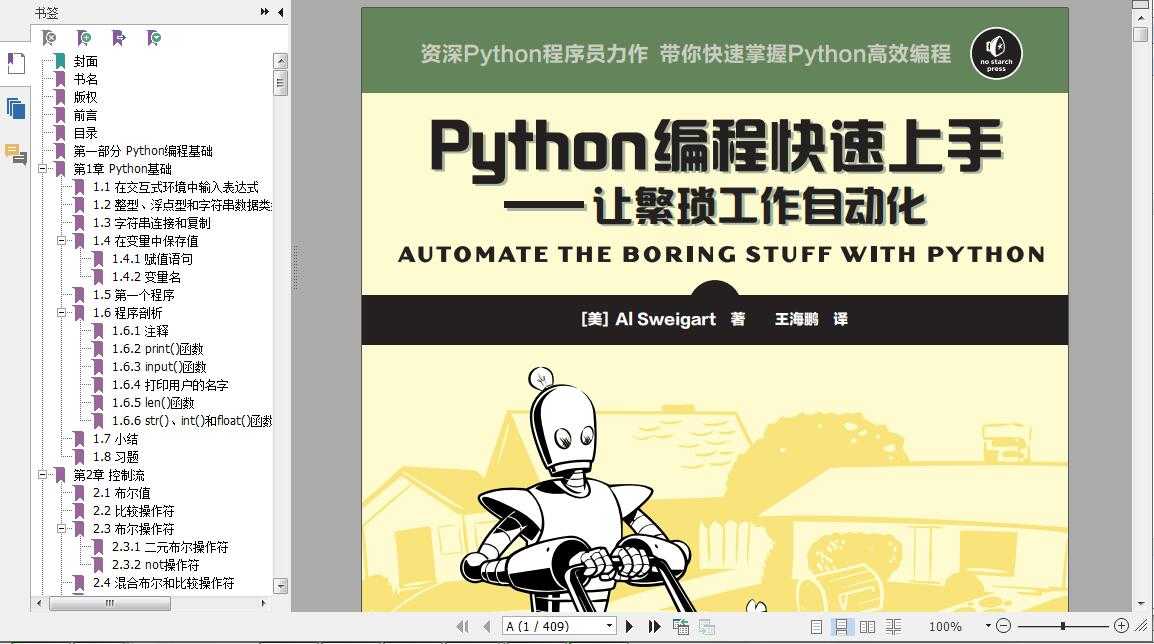The width and height of the screenshot is (1154, 644).
Task: Jump to 1.4.1 赋值语句
Action: point(152,259)
